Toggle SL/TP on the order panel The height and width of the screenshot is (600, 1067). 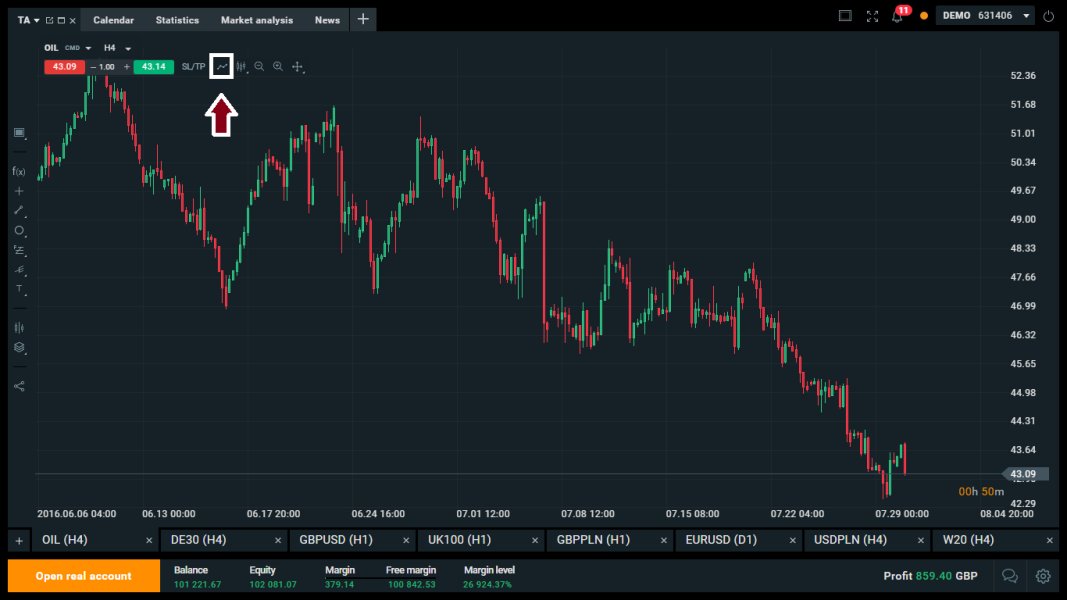coord(193,66)
